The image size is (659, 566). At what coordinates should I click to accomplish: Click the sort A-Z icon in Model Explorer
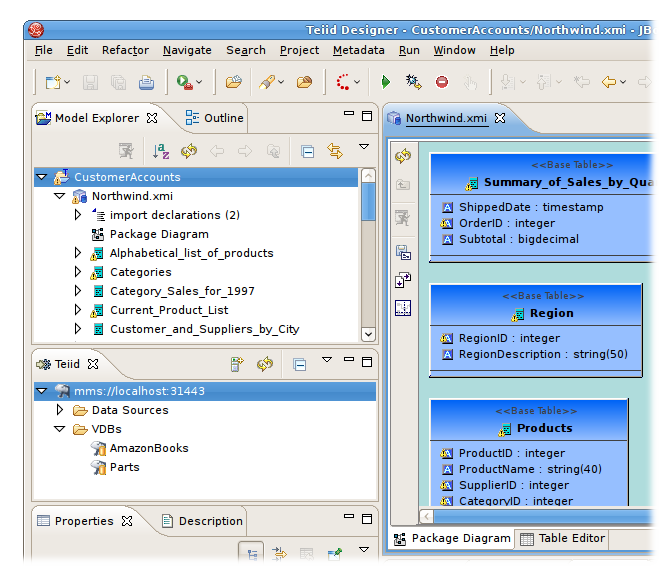(x=161, y=151)
